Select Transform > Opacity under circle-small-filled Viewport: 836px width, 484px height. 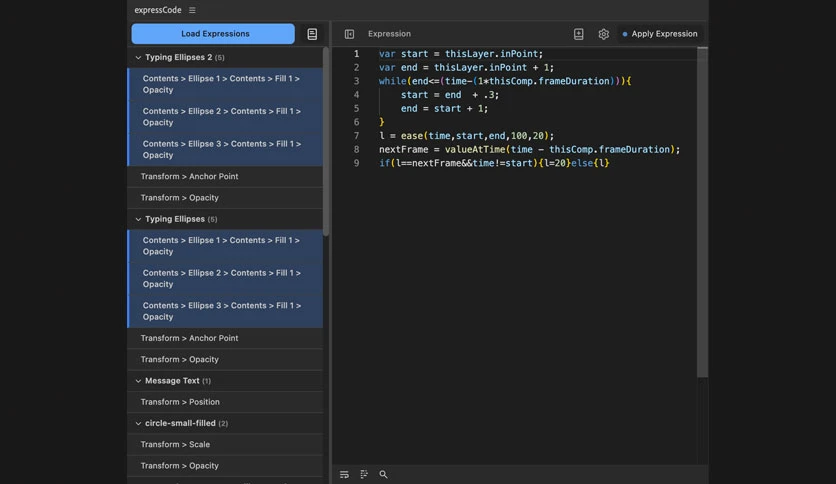tap(225, 466)
